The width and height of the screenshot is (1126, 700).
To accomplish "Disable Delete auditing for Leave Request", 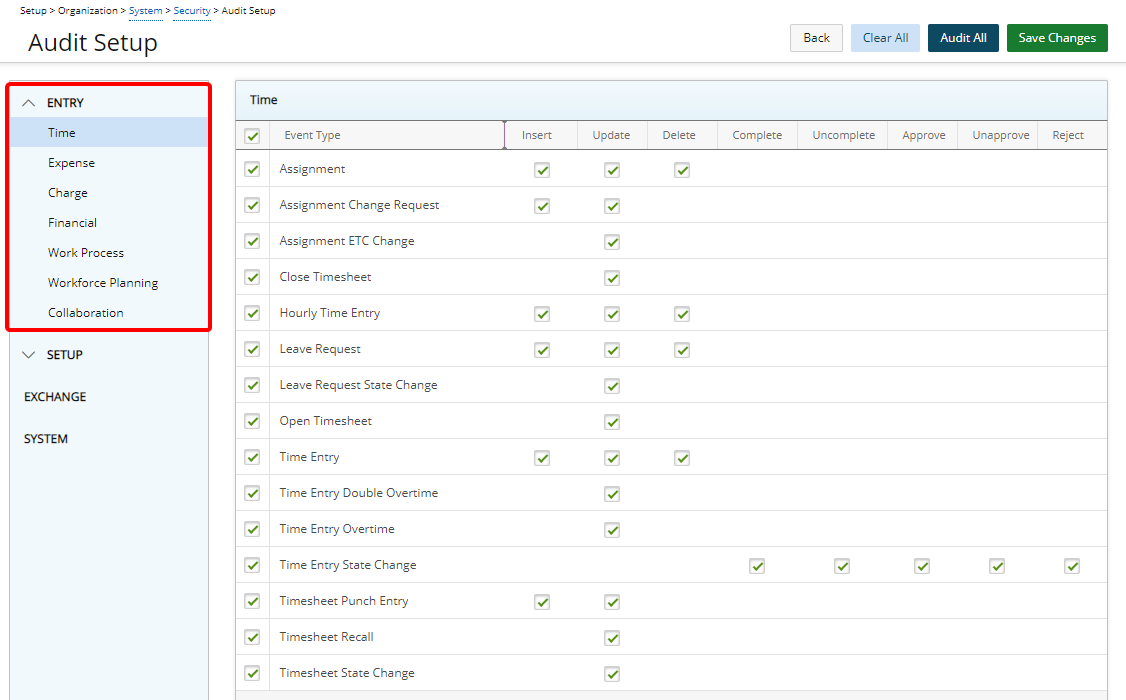I will point(682,350).
